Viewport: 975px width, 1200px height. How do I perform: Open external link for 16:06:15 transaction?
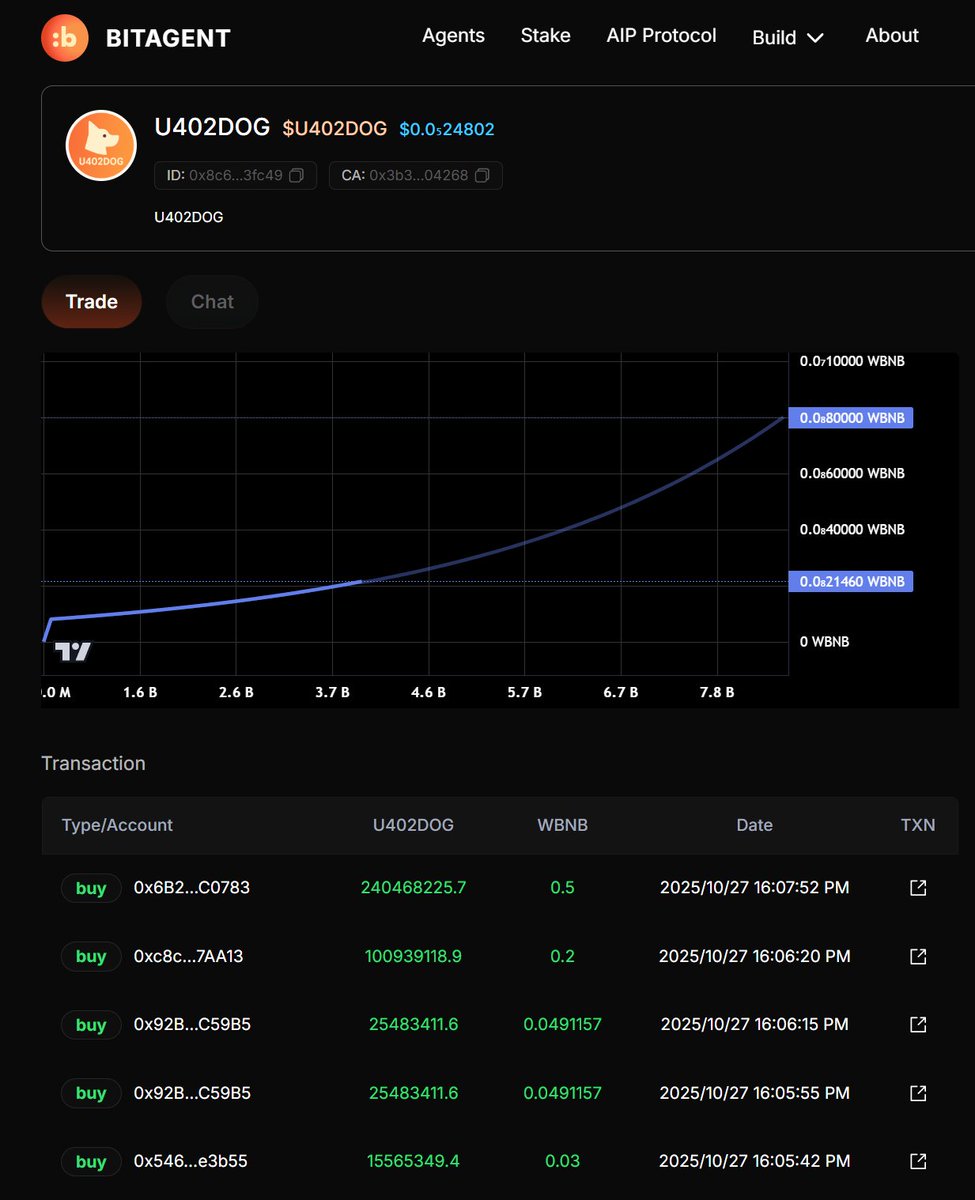tap(917, 1024)
